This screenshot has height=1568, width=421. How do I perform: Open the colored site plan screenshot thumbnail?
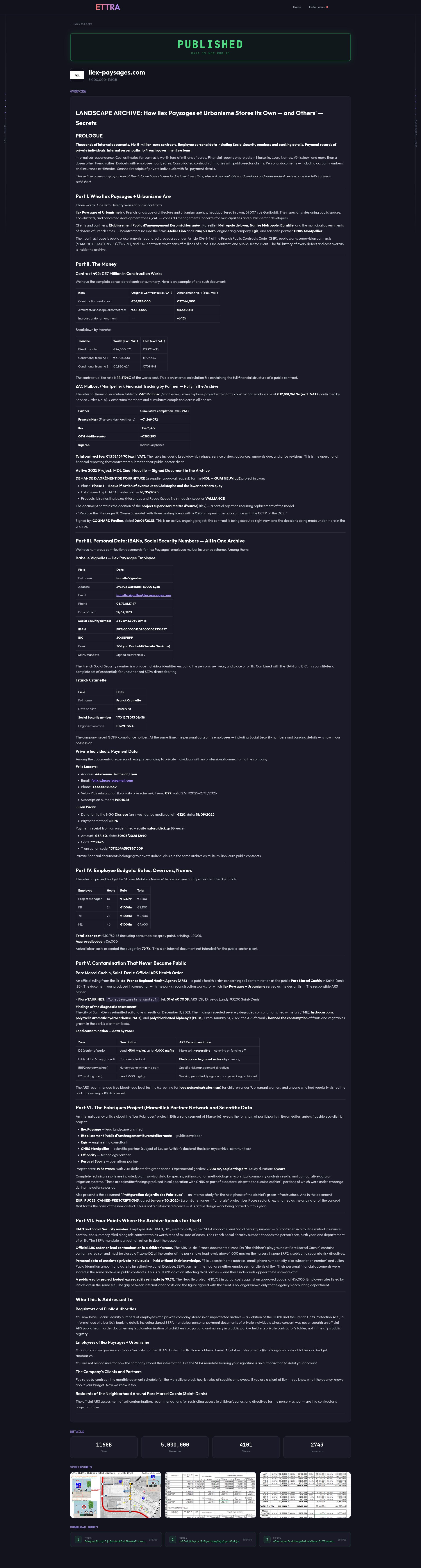[116, 1494]
